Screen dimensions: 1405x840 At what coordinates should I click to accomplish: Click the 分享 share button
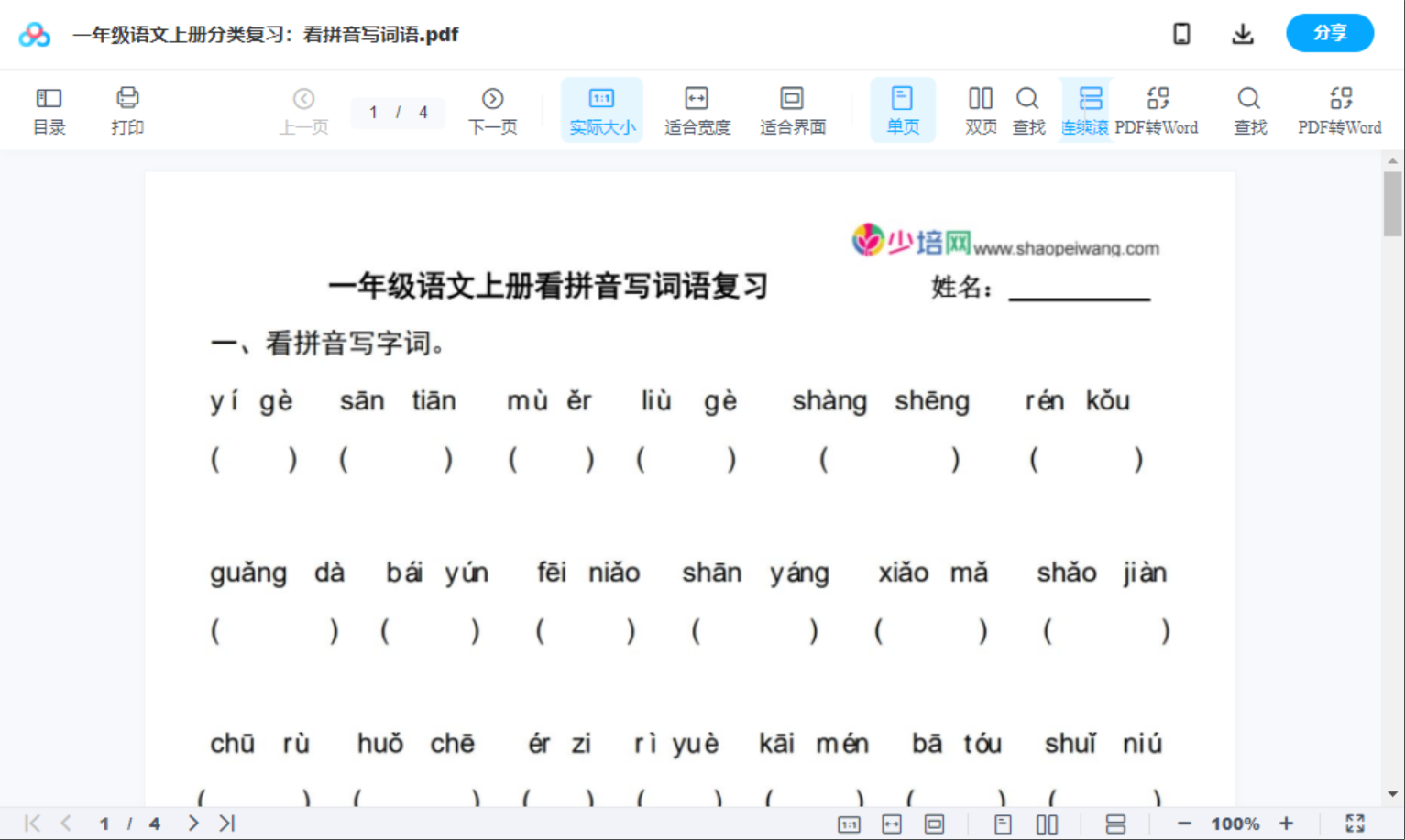1330,33
